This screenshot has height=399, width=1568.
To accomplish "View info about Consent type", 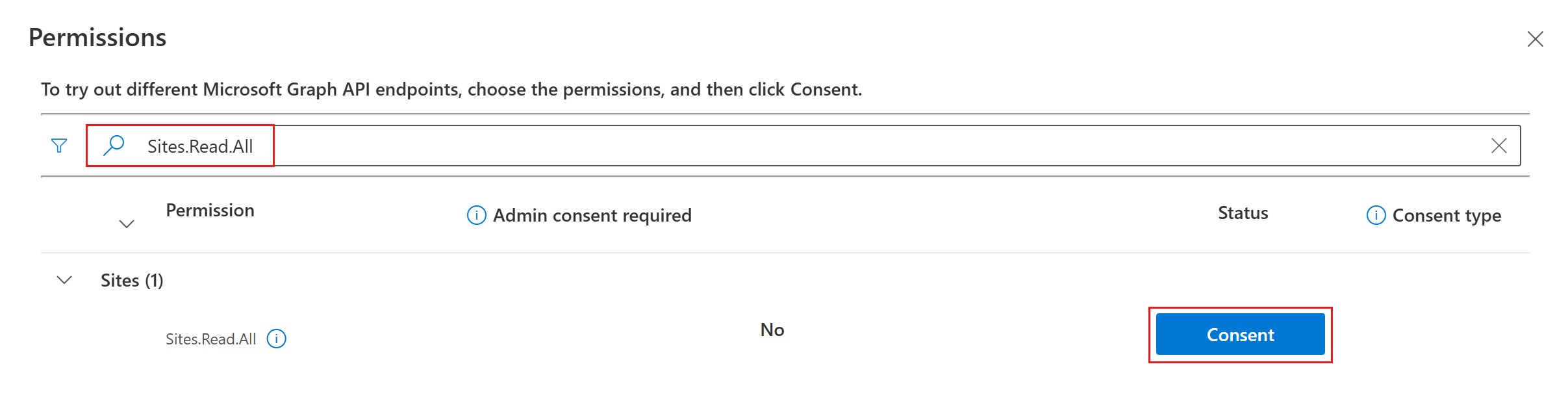I will [x=1375, y=216].
